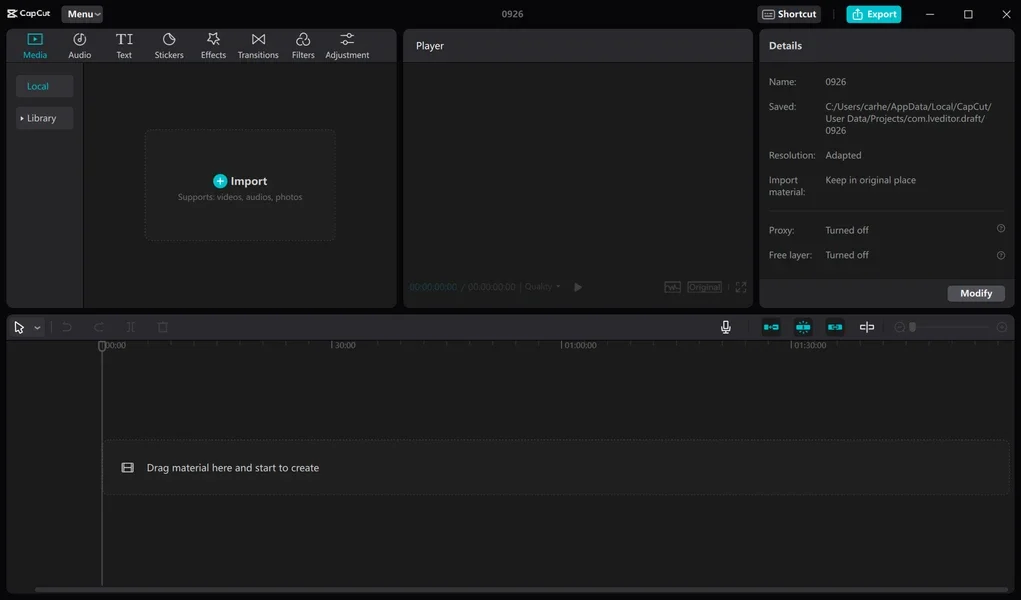The width and height of the screenshot is (1021, 600).
Task: Open the Effects panel
Action: click(212, 44)
